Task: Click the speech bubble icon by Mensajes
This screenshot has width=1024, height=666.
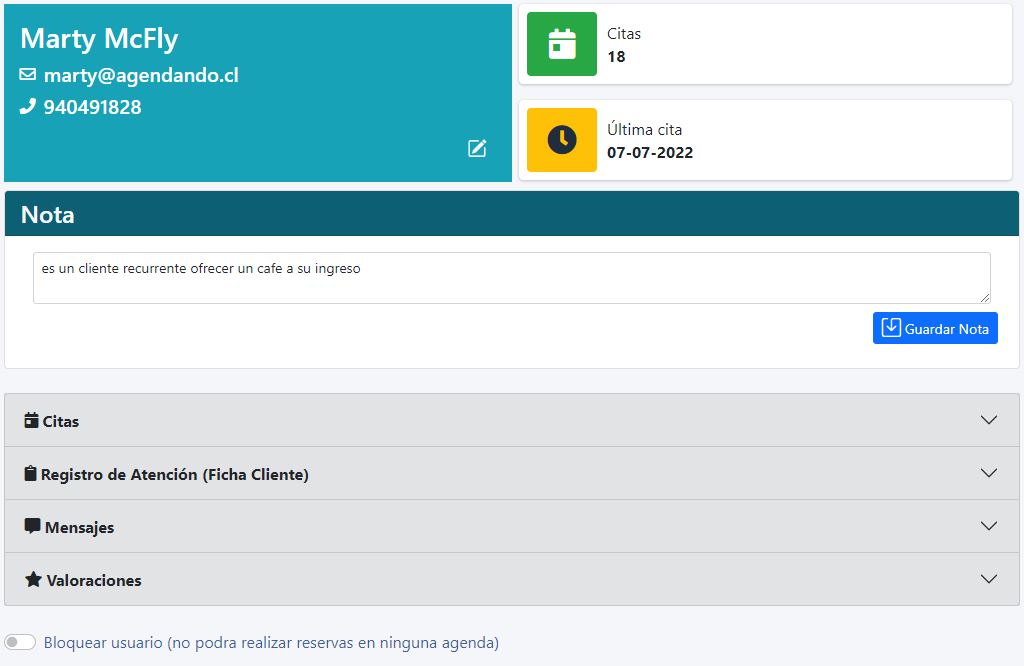Action: (x=33, y=526)
